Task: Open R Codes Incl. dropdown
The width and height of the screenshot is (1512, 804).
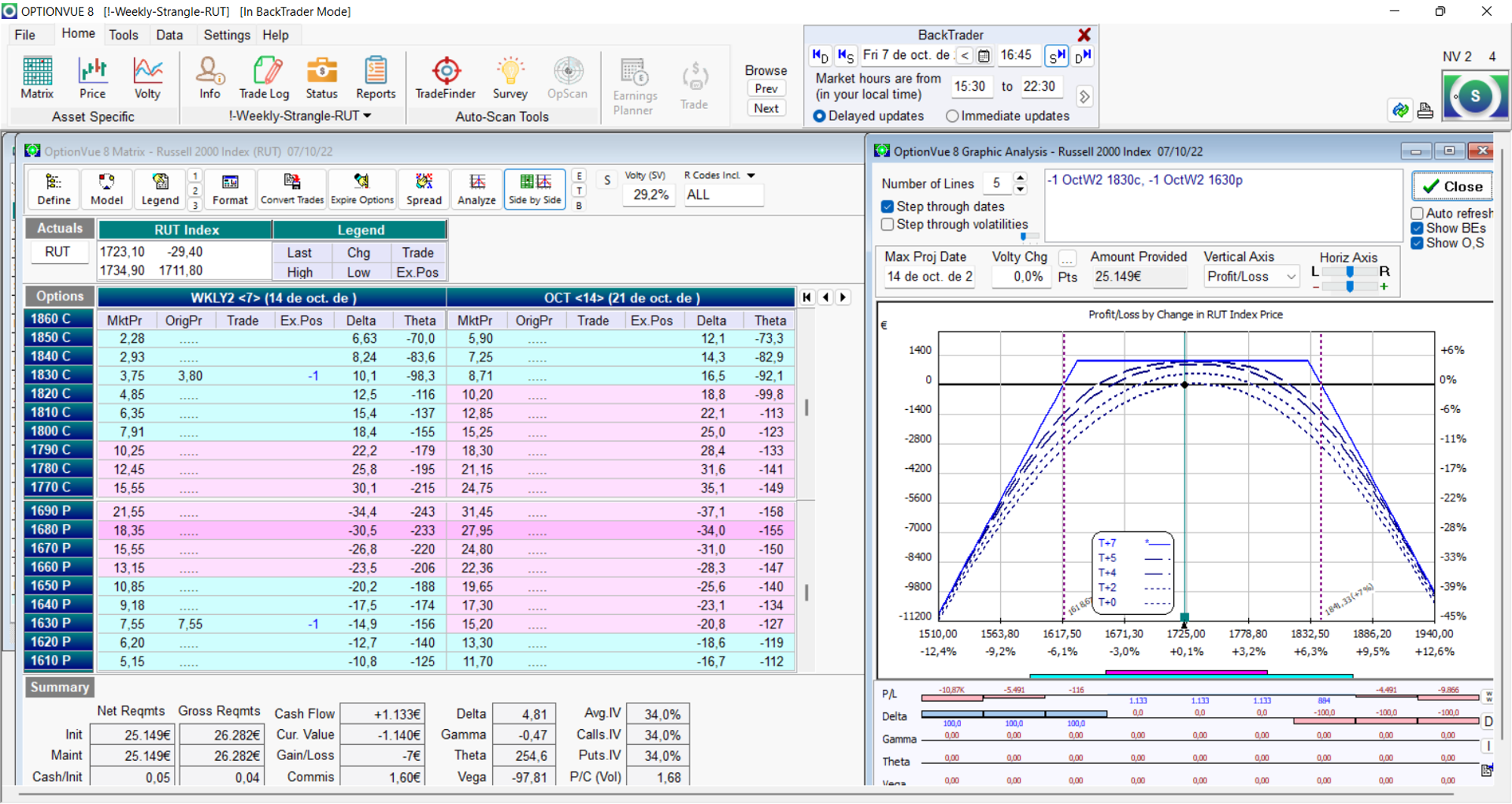Action: click(x=751, y=175)
